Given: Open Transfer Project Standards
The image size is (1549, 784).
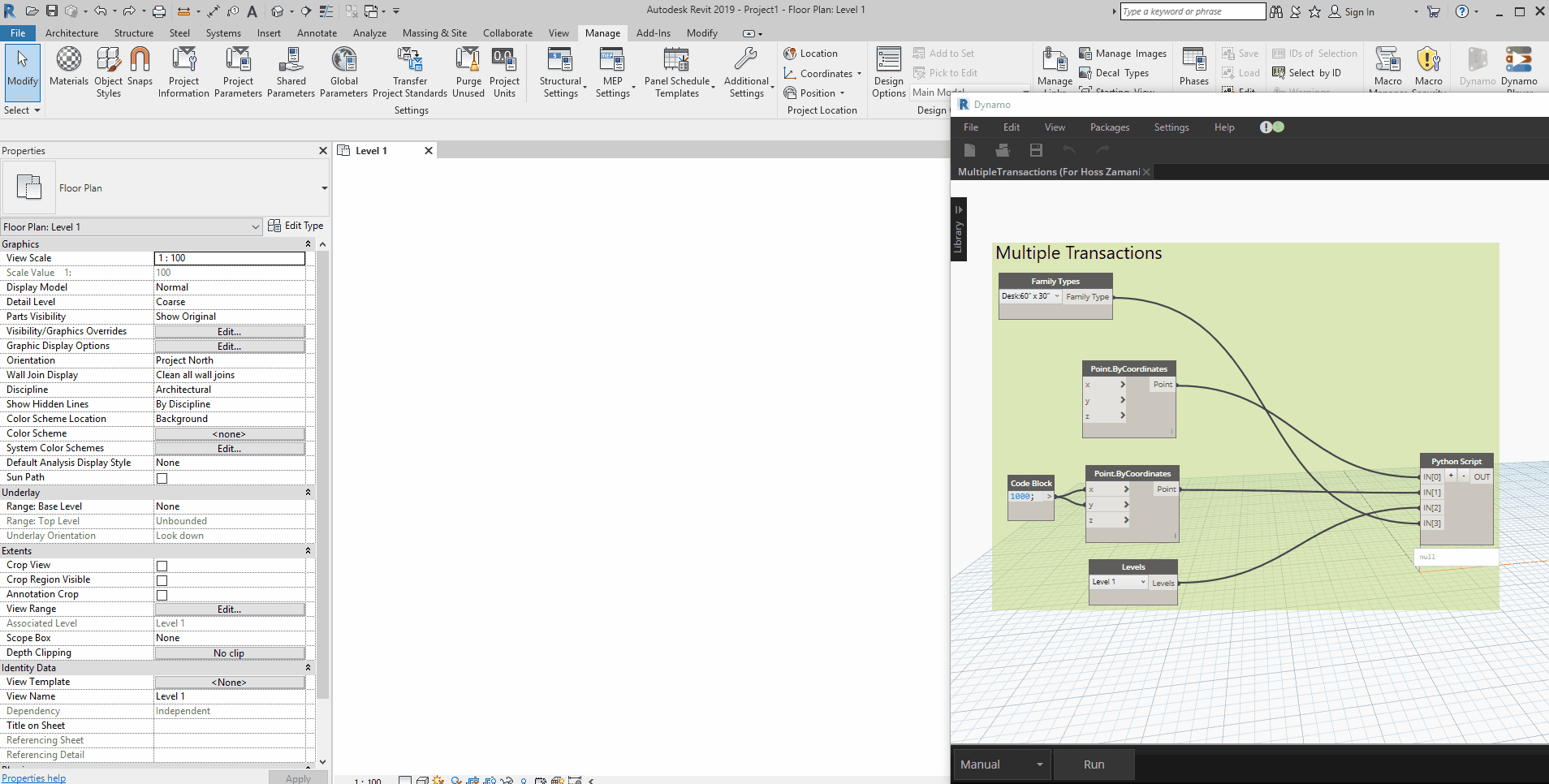Looking at the screenshot, I should pos(410,72).
